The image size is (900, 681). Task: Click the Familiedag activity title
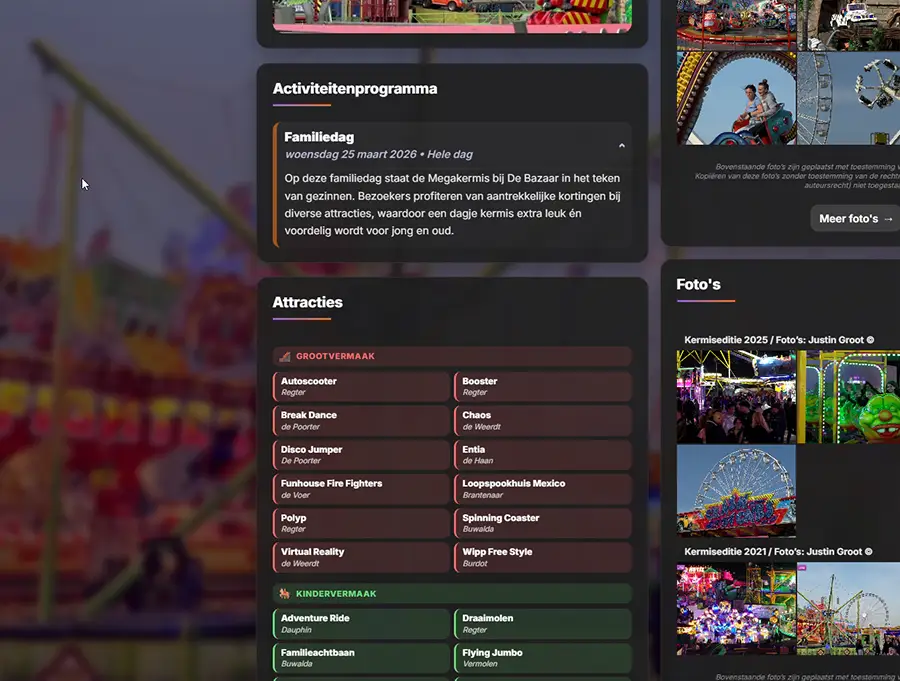(319, 137)
